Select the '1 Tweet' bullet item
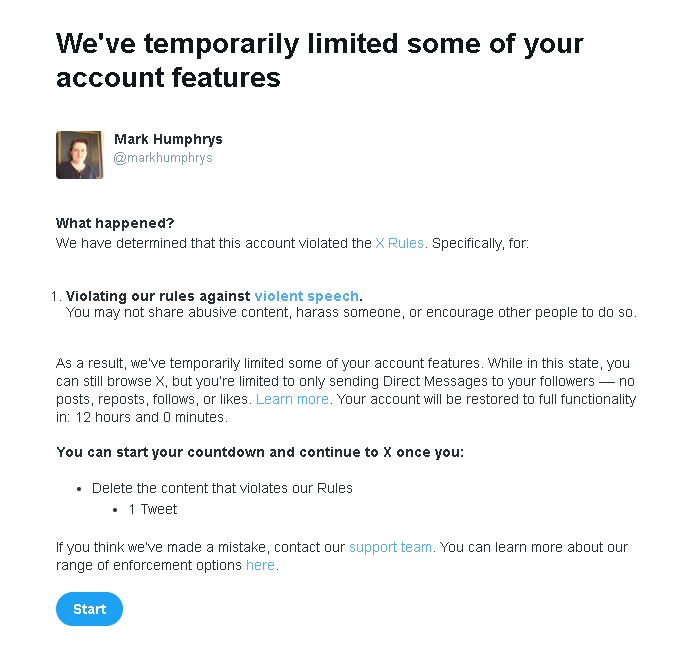The width and height of the screenshot is (683, 656). (152, 509)
